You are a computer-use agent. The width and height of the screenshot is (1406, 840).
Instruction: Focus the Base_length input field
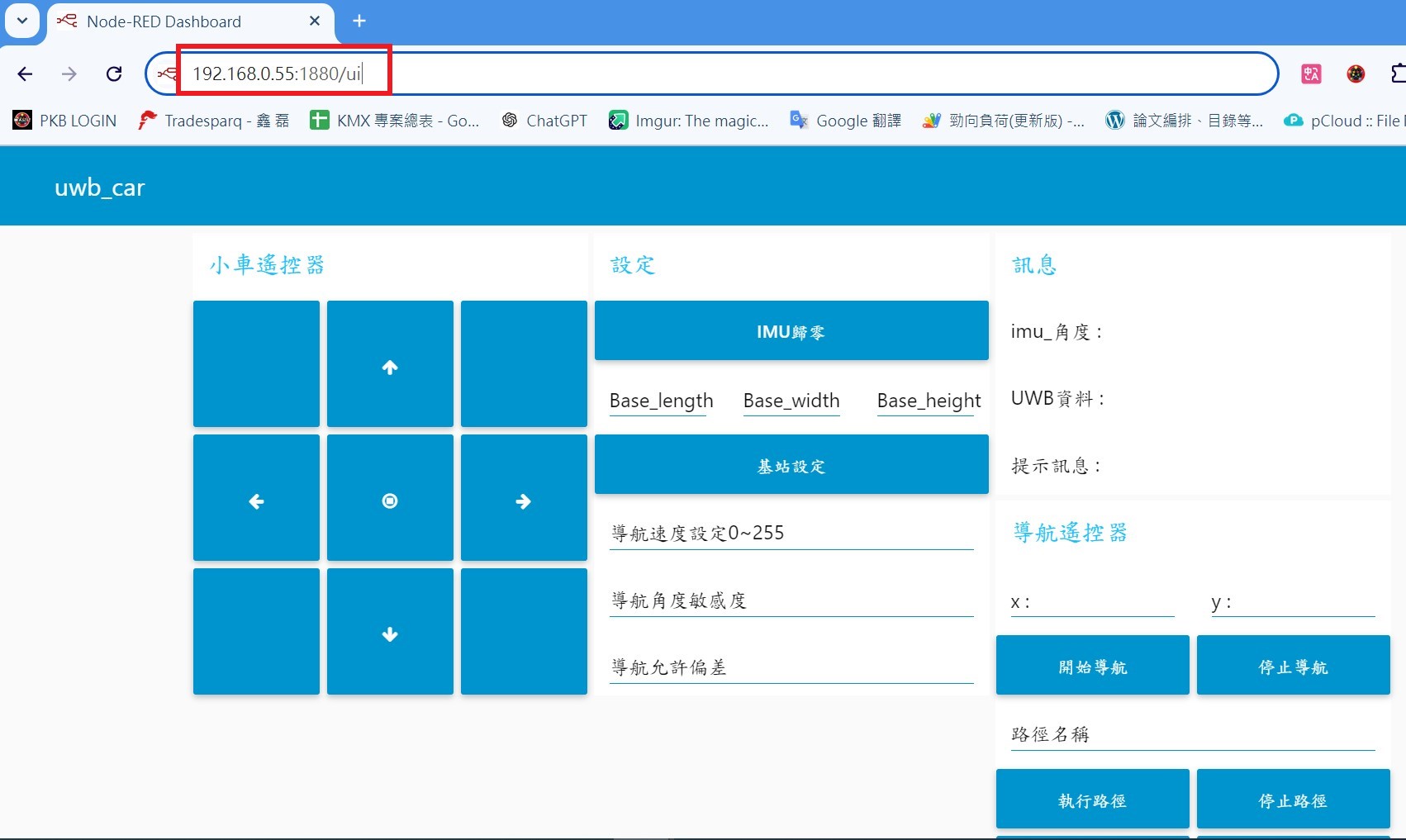pyautogui.click(x=661, y=401)
